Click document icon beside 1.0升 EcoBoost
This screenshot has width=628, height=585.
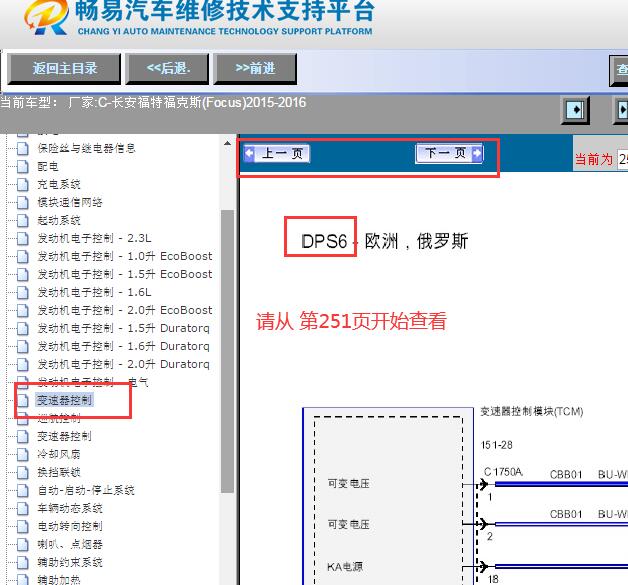pyautogui.click(x=23, y=256)
